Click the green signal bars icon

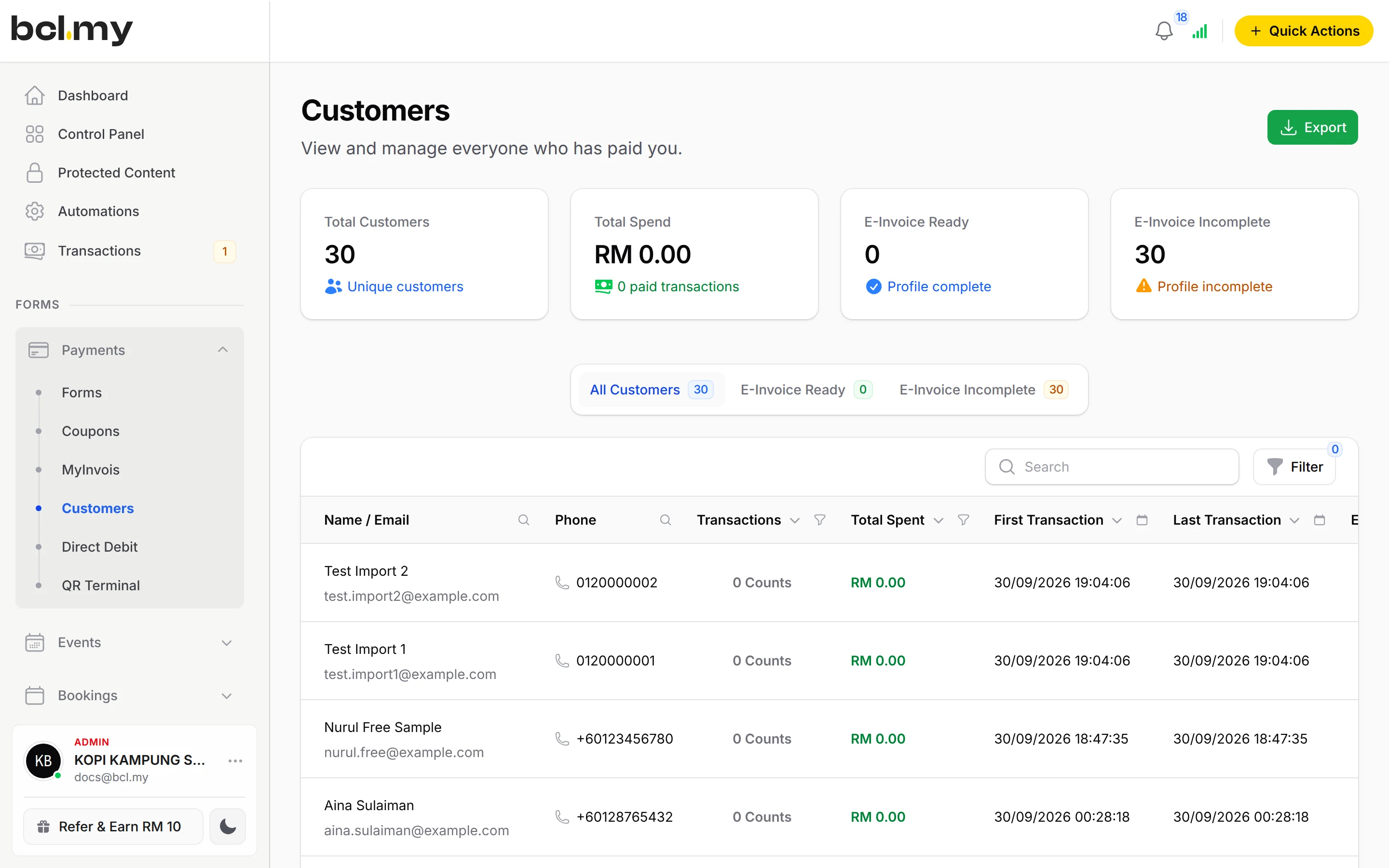pyautogui.click(x=1199, y=31)
